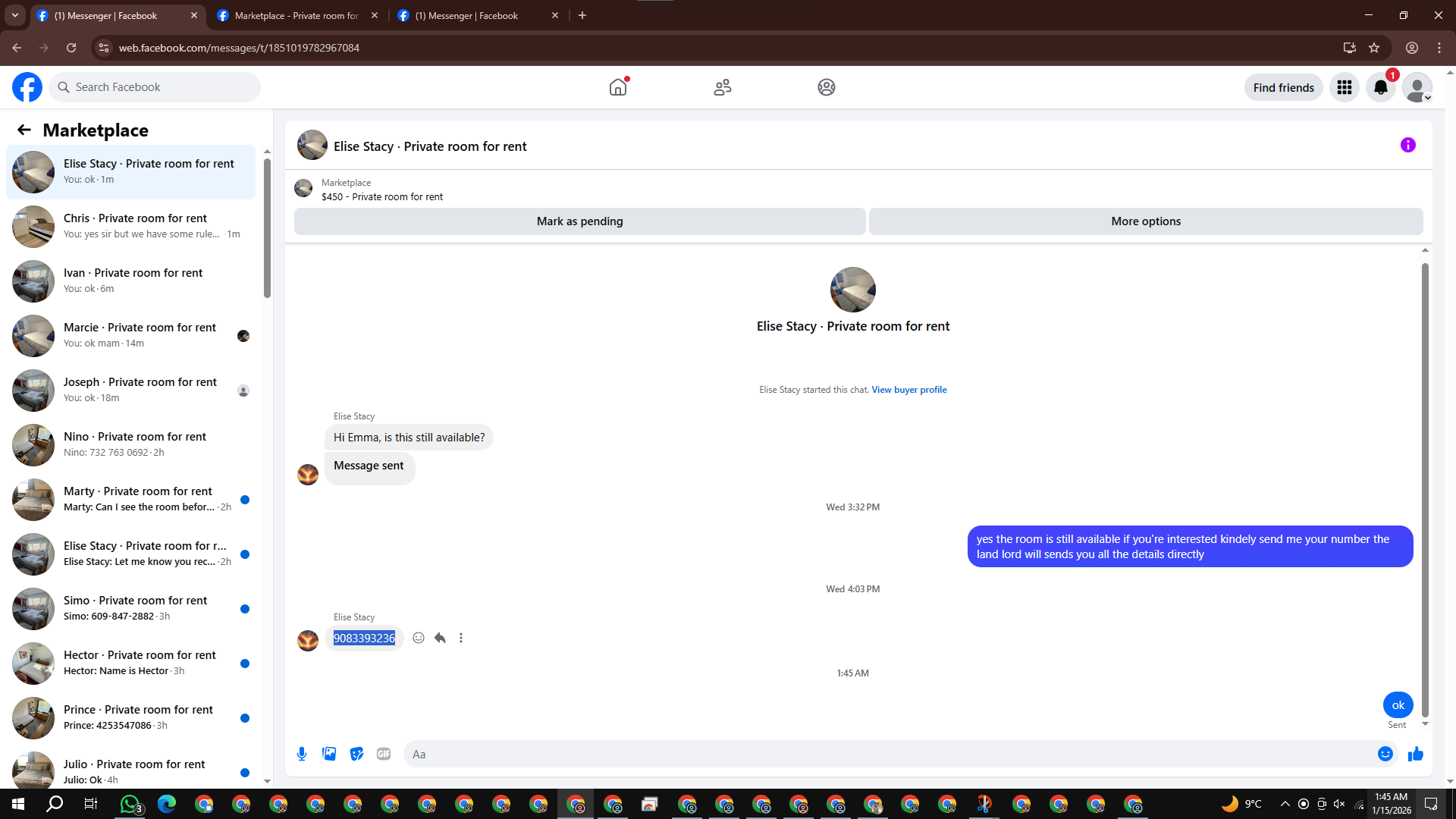The image size is (1456, 819).
Task: Focus the message text field
Action: coord(887,754)
